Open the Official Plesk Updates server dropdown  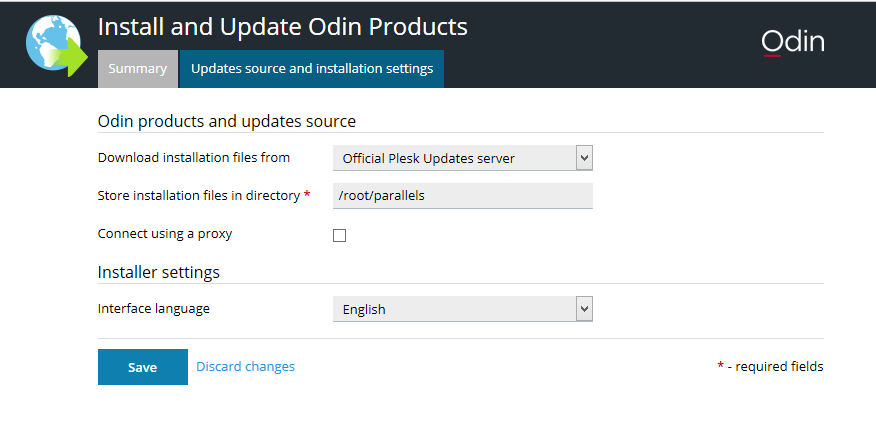463,158
